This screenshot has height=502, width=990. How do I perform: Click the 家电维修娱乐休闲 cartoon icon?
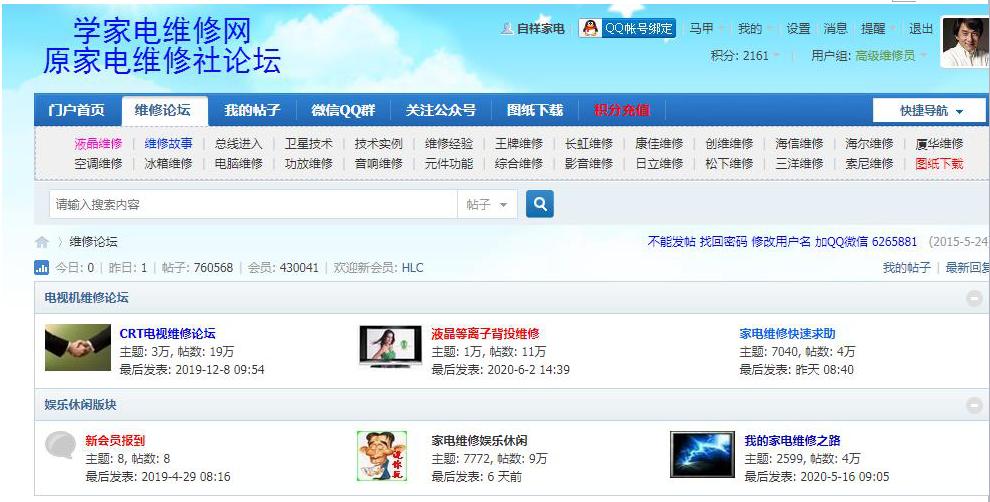(x=382, y=456)
